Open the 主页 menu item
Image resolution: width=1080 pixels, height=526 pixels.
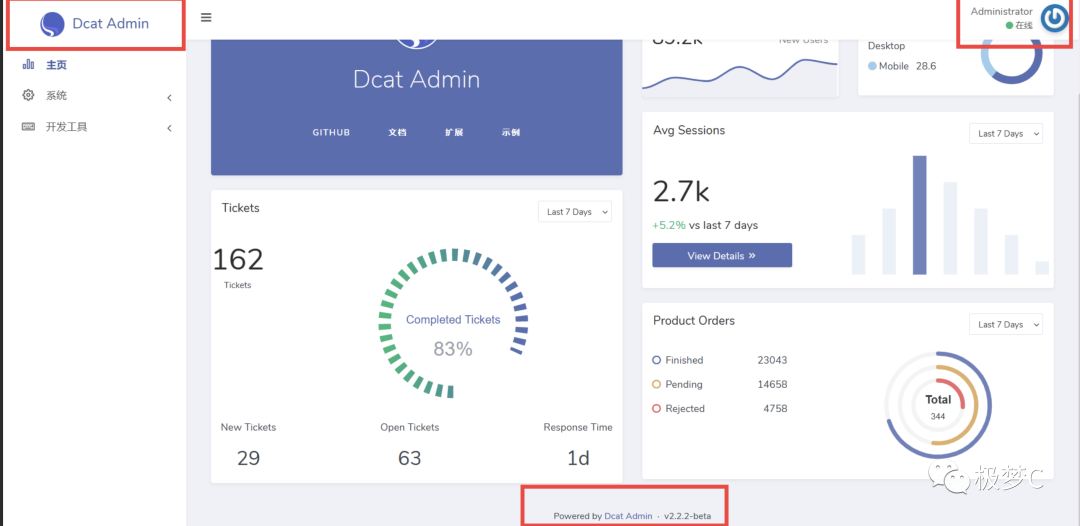tap(56, 65)
